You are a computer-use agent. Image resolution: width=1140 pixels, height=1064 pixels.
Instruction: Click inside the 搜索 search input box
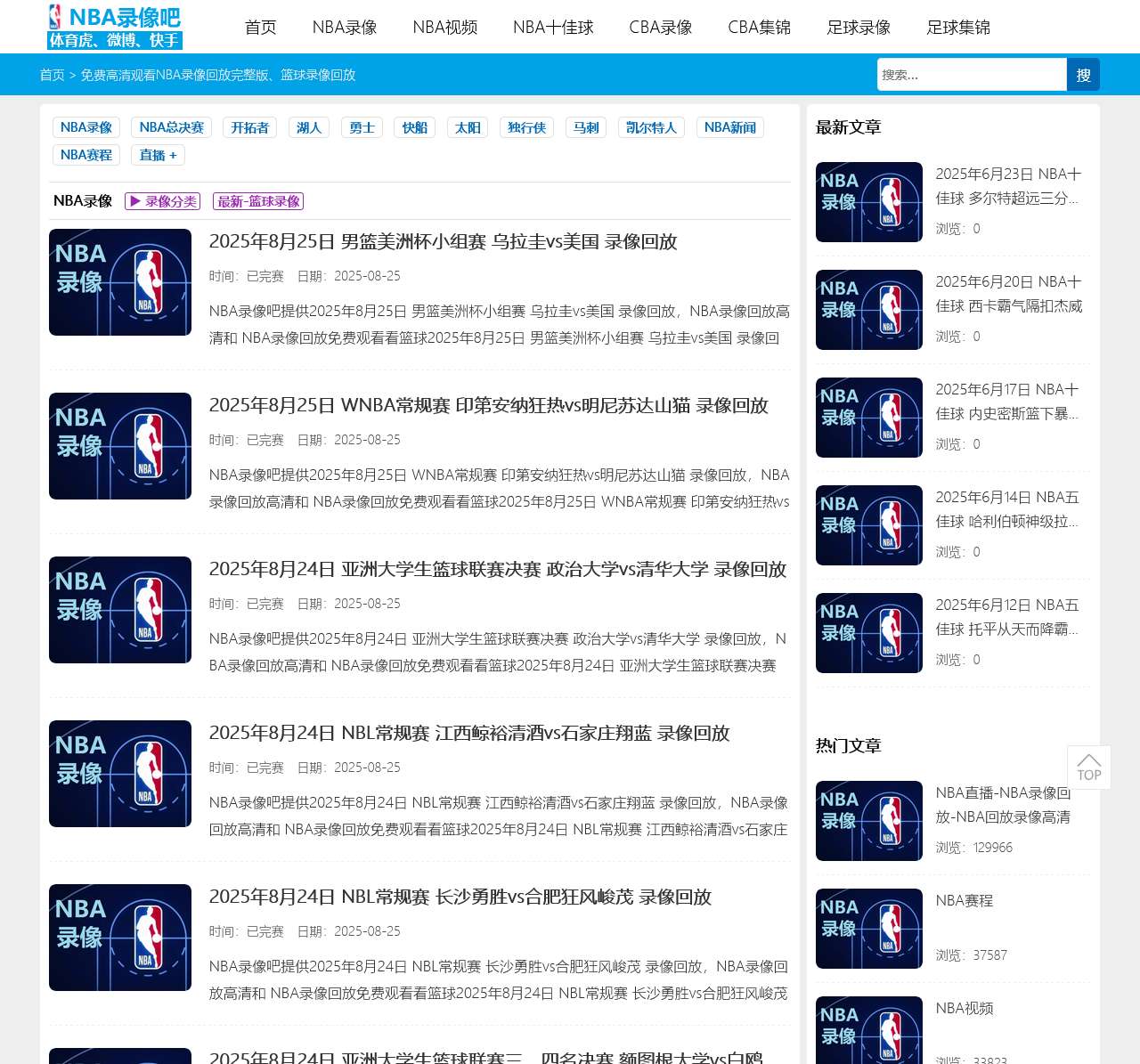(971, 75)
